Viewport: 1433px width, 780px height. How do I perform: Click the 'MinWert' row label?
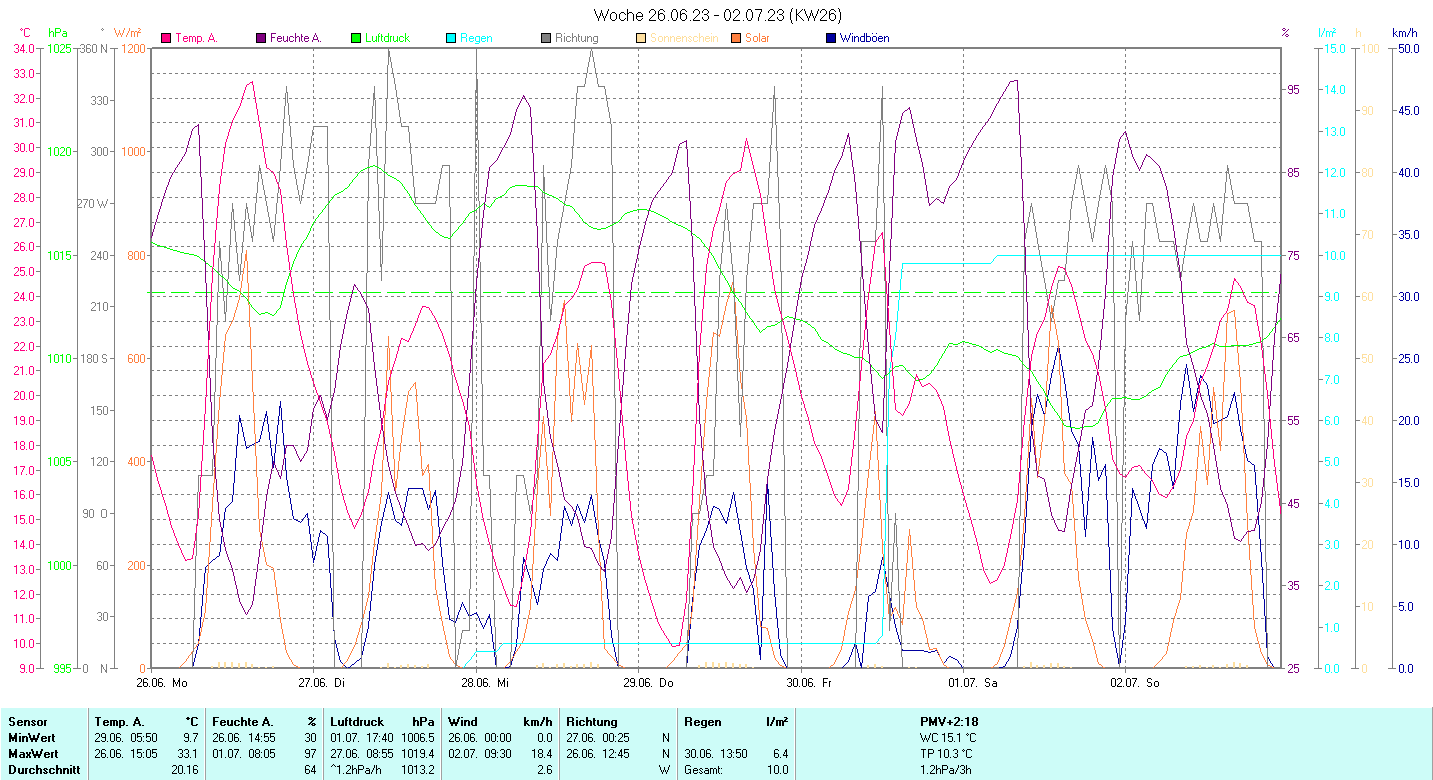(x=30, y=737)
